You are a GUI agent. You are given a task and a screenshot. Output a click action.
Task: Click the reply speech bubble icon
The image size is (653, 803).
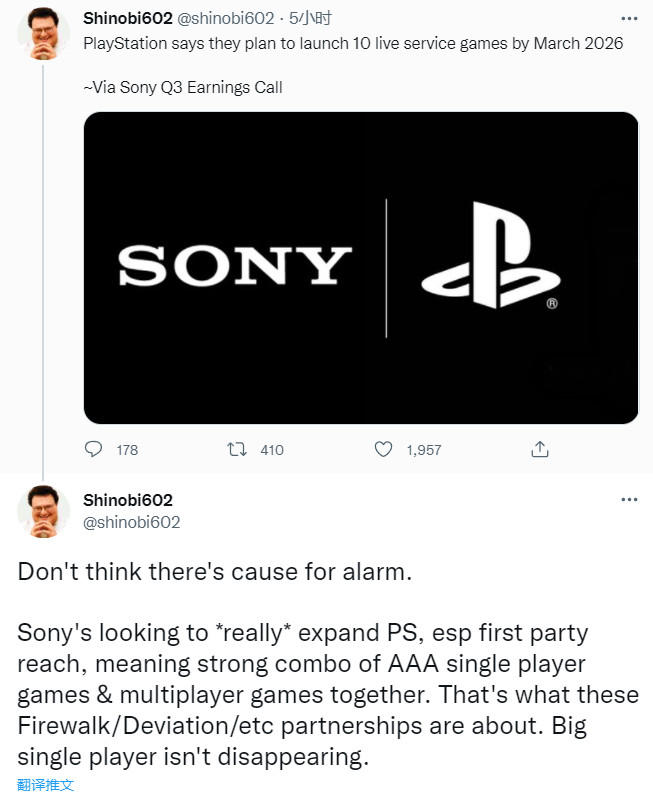93,450
